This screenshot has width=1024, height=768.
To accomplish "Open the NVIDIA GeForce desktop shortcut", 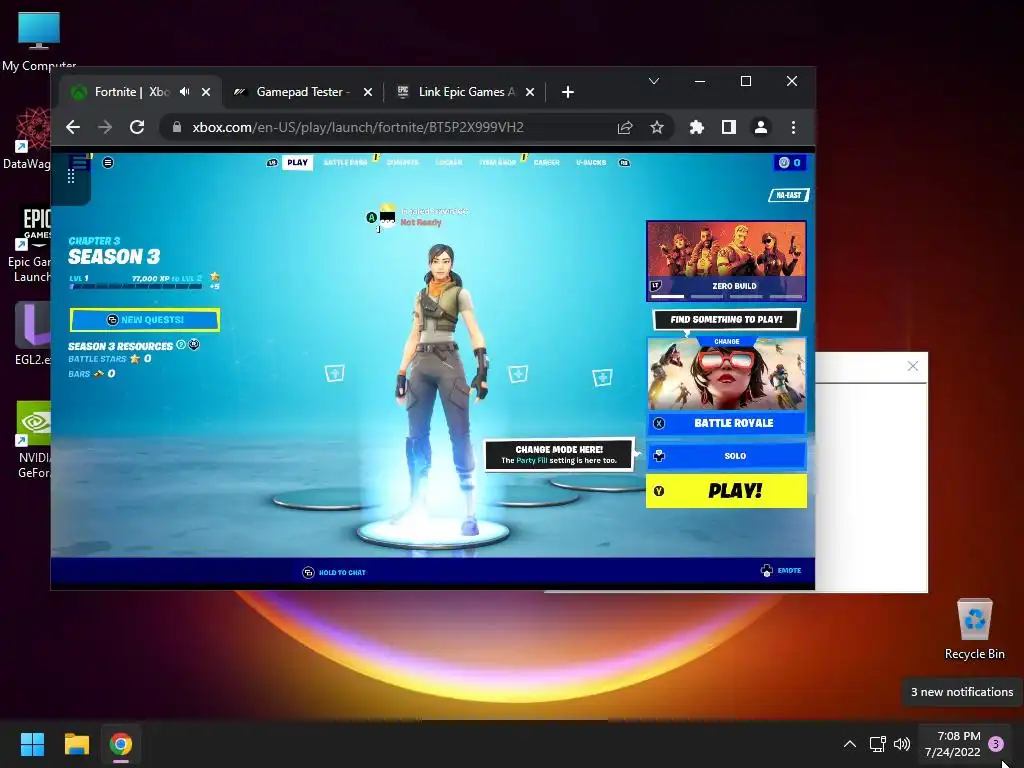I will pyautogui.click(x=34, y=440).
